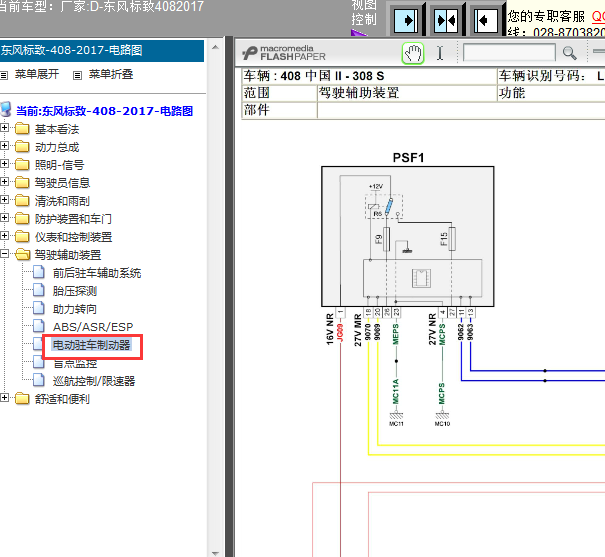The width and height of the screenshot is (605, 557).
Task: Click the Macromedia FlashPaper logo
Action: 284,53
